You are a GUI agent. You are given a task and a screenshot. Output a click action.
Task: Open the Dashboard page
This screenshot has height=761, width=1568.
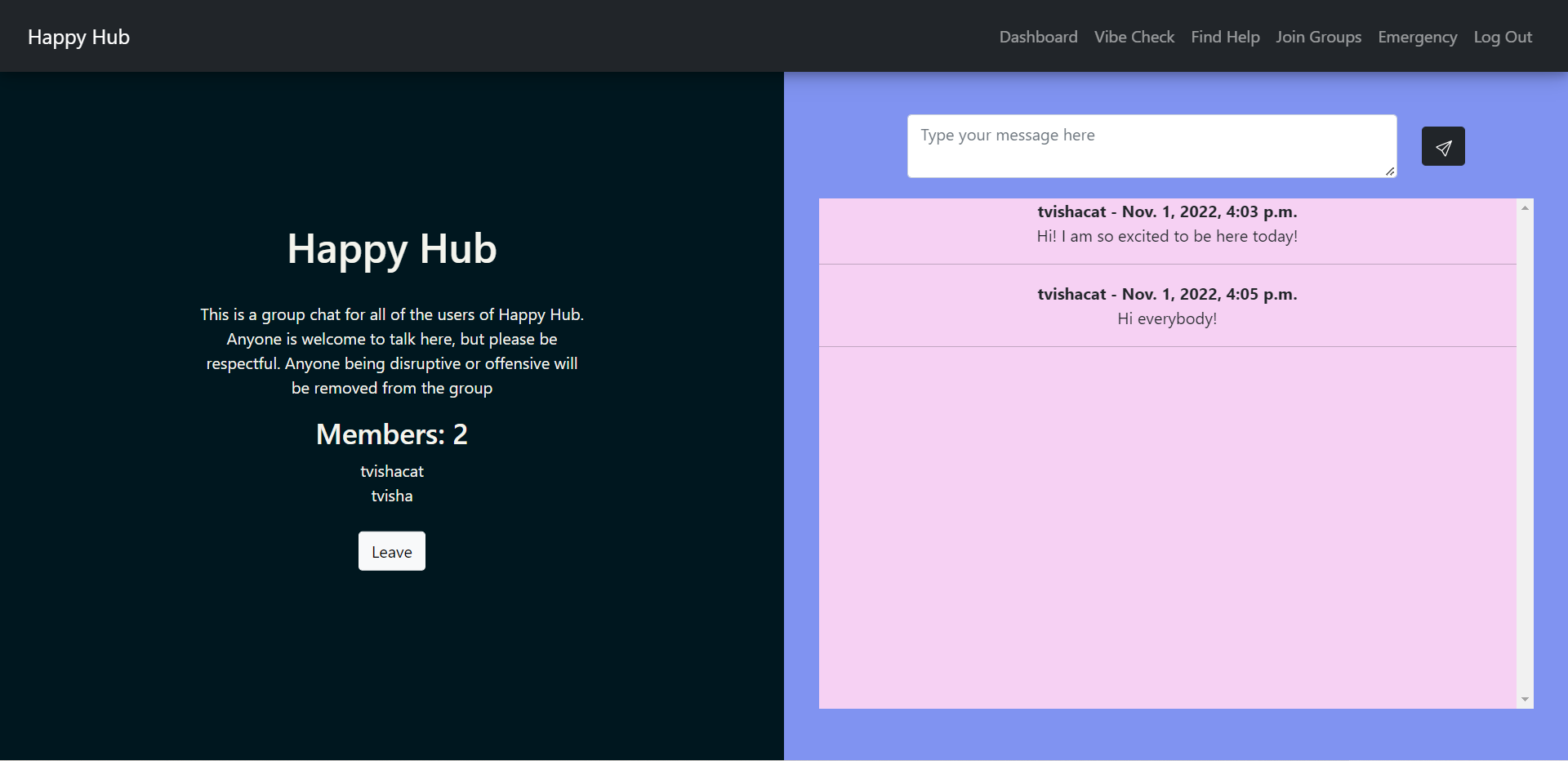click(1038, 37)
